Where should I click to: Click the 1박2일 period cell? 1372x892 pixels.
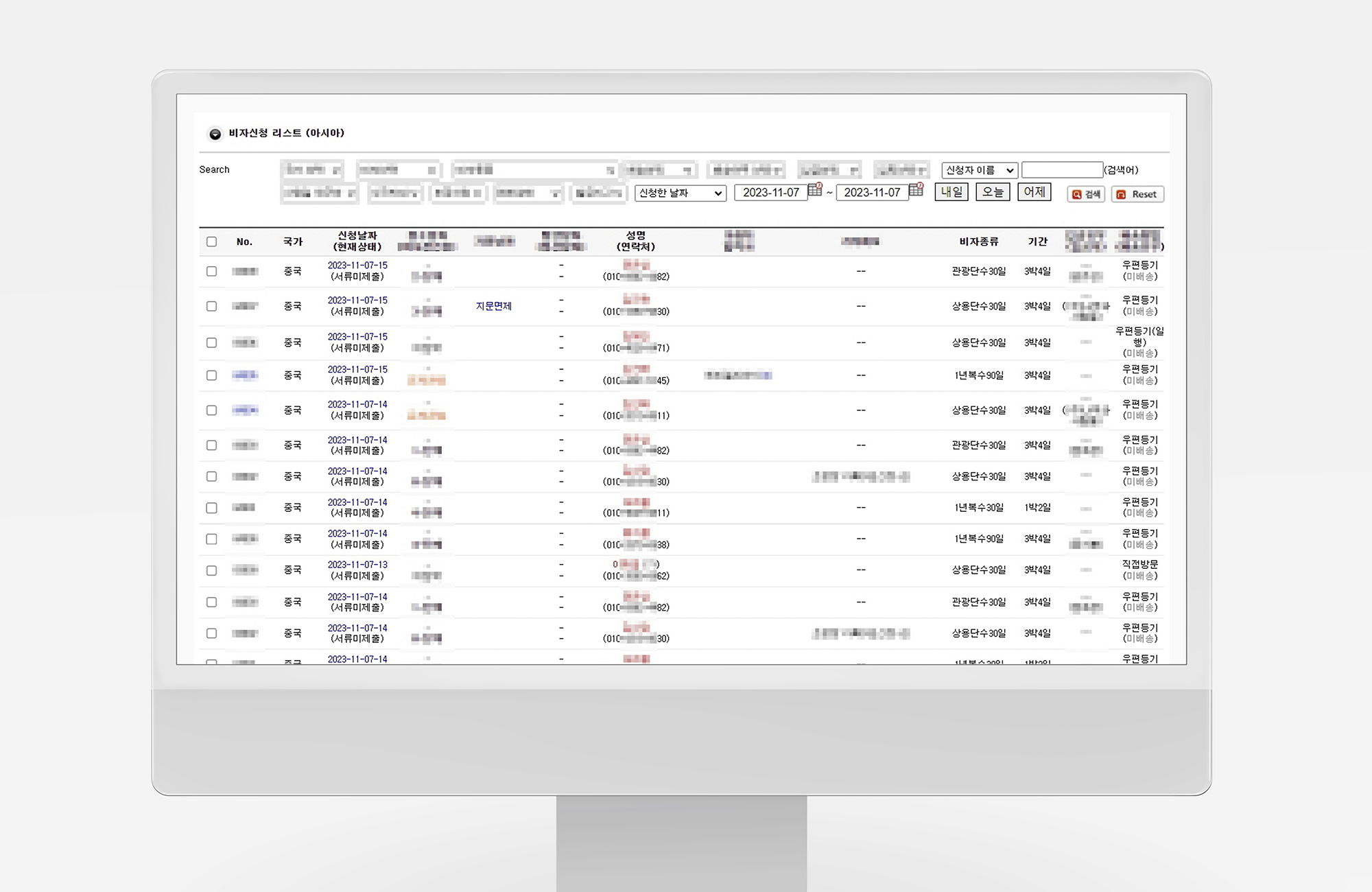(x=1038, y=508)
